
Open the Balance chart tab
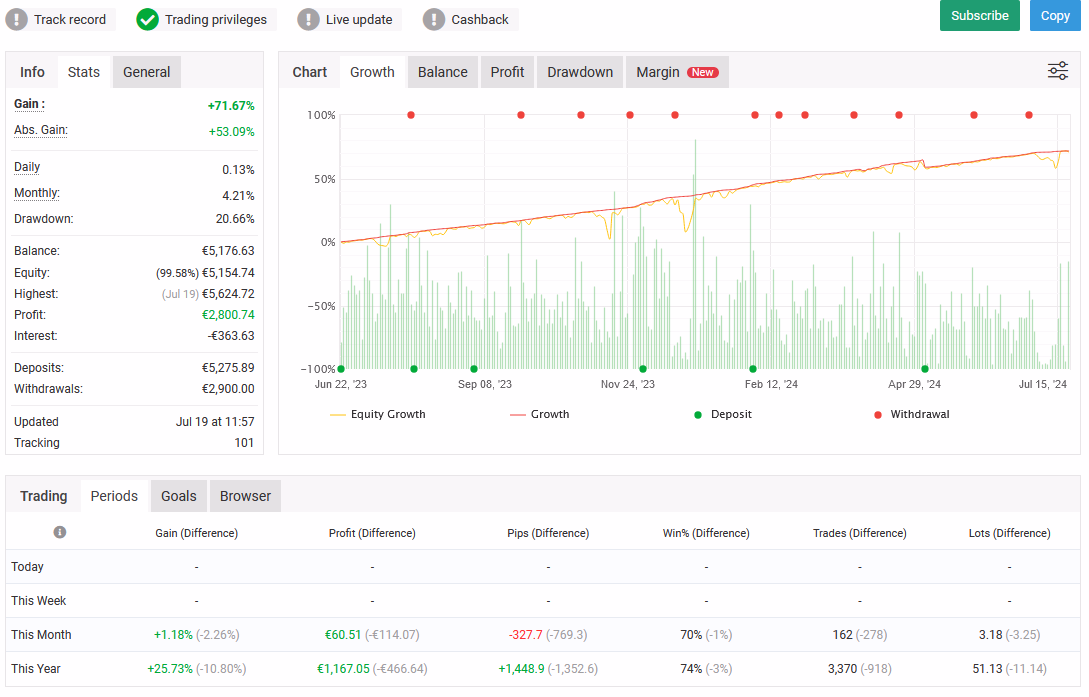pyautogui.click(x=442, y=72)
